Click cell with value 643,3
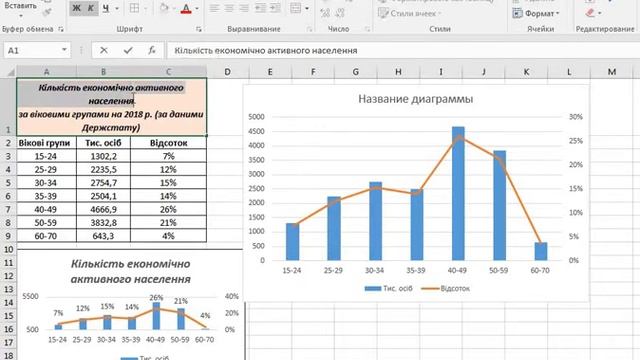 click(x=103, y=236)
